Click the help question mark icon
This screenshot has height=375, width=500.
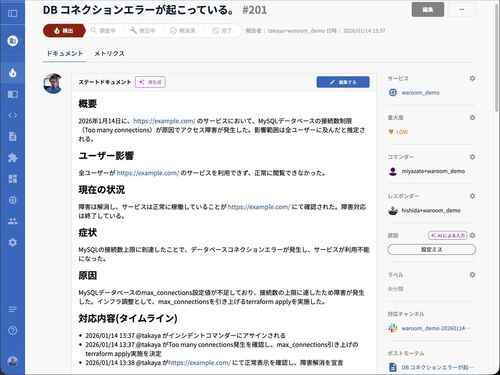click(x=13, y=330)
